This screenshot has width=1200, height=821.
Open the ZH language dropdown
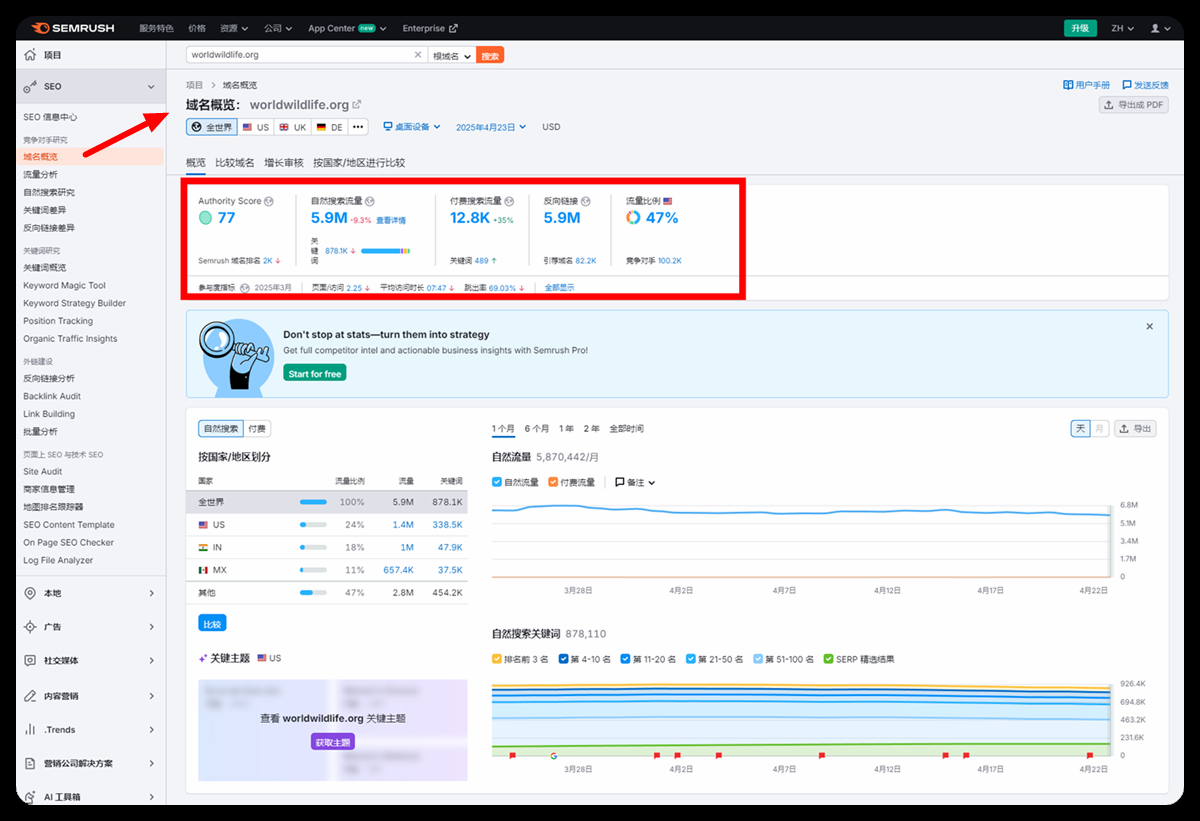1122,28
